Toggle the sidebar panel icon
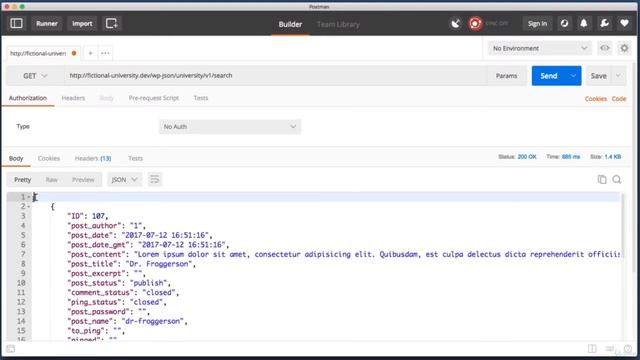The width and height of the screenshot is (640, 360). 17,23
